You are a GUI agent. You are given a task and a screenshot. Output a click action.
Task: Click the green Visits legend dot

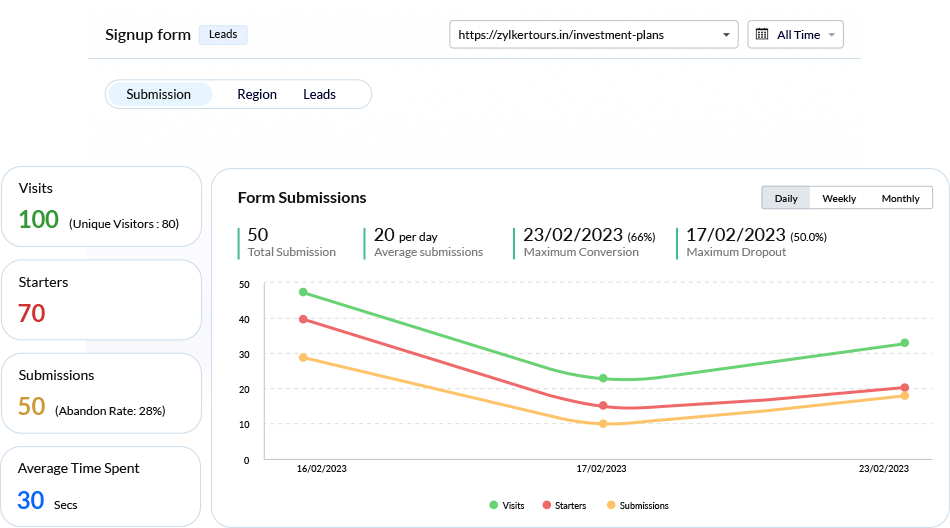(x=493, y=505)
